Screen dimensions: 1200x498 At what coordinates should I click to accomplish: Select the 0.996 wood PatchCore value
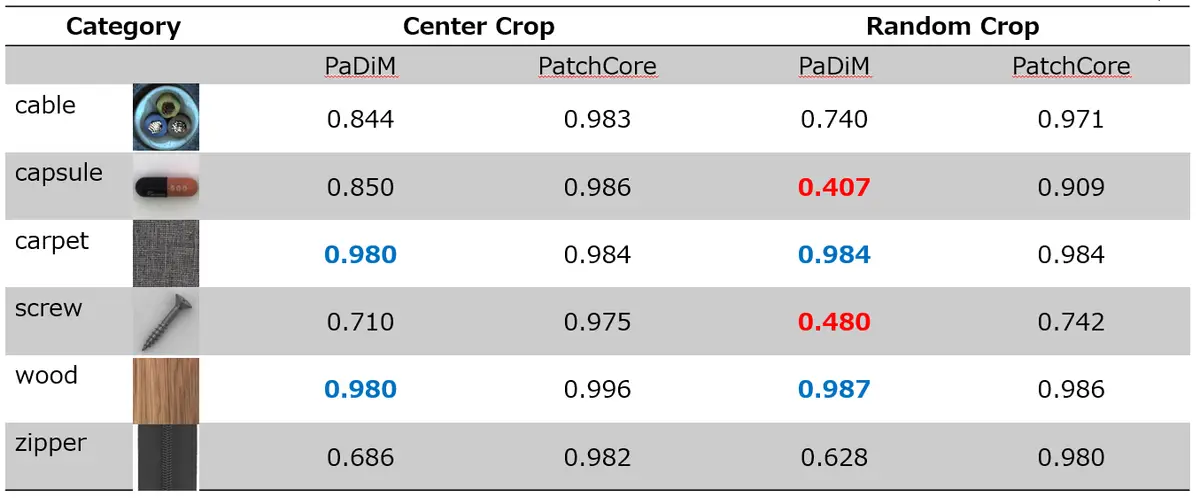(597, 389)
